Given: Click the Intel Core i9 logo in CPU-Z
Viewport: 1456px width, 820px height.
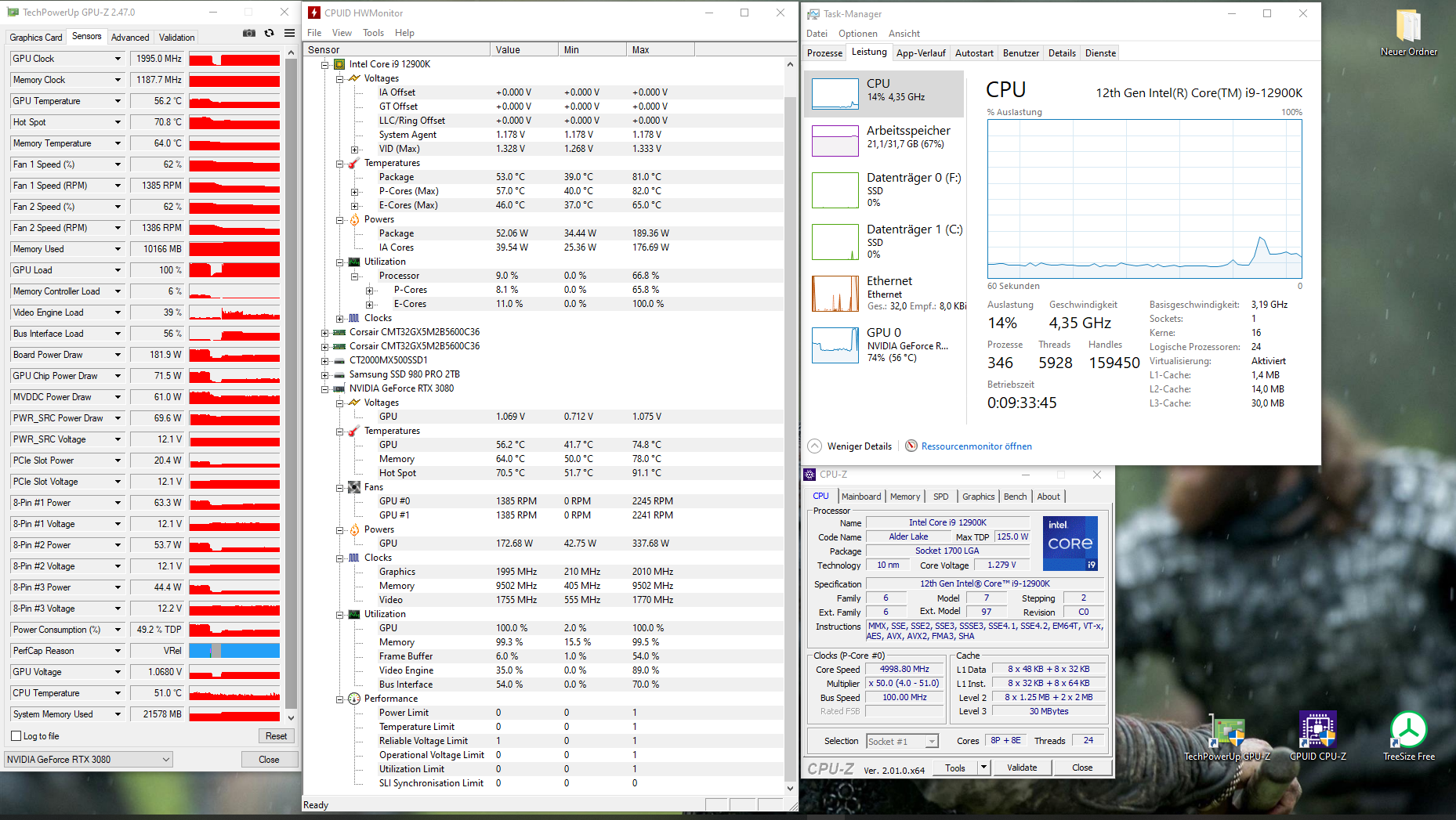Looking at the screenshot, I should click(x=1070, y=543).
